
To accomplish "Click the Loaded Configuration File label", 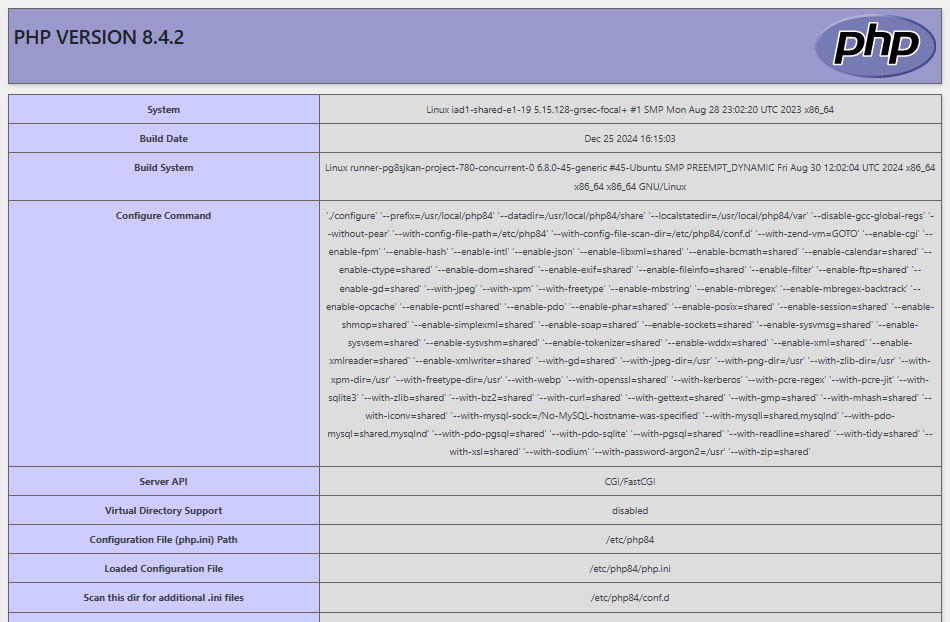I will tap(164, 569).
